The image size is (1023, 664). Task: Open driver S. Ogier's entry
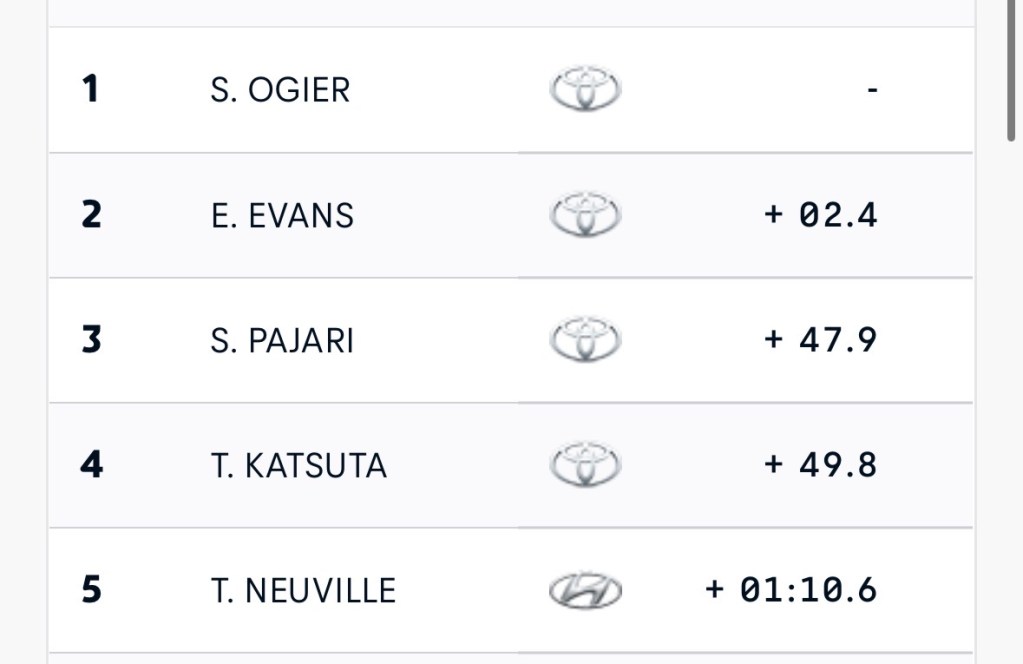coord(281,90)
